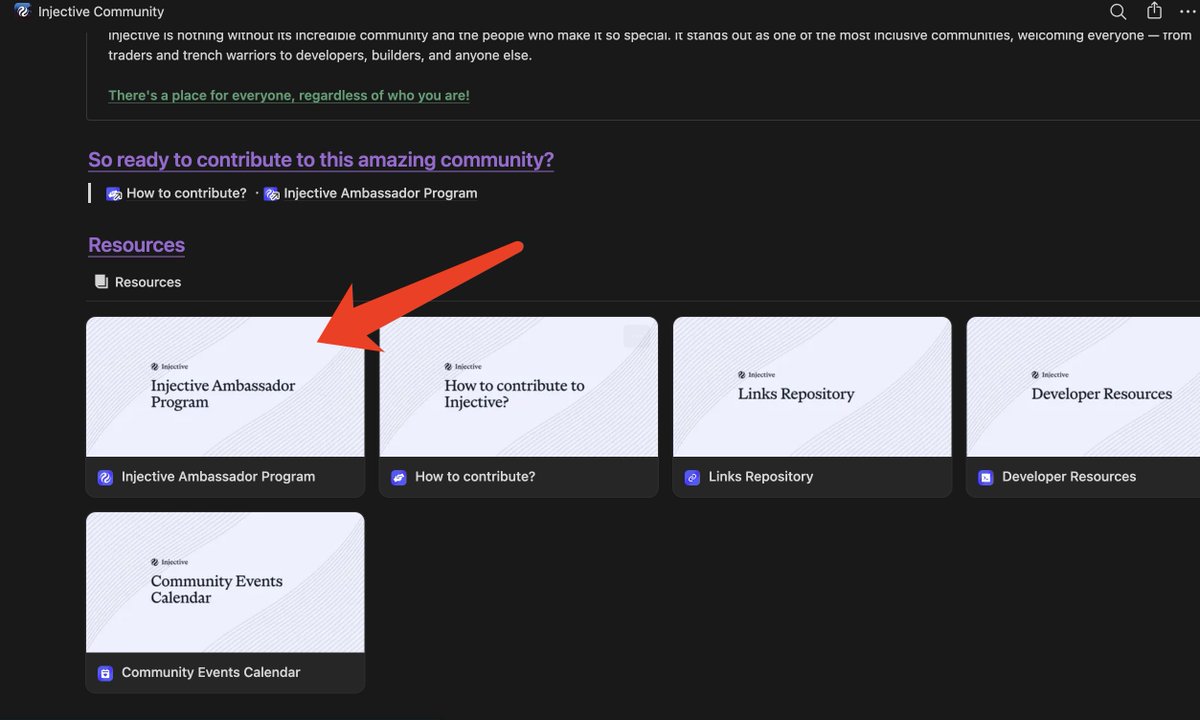Click the 'So ready to contribute' heading link

point(321,160)
